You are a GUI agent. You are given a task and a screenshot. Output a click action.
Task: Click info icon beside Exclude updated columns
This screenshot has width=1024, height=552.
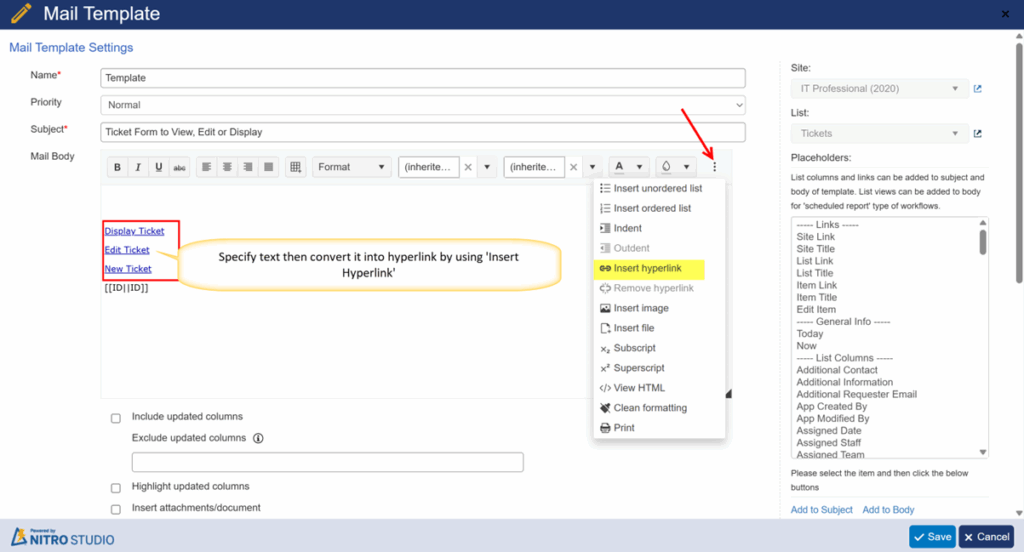point(258,438)
